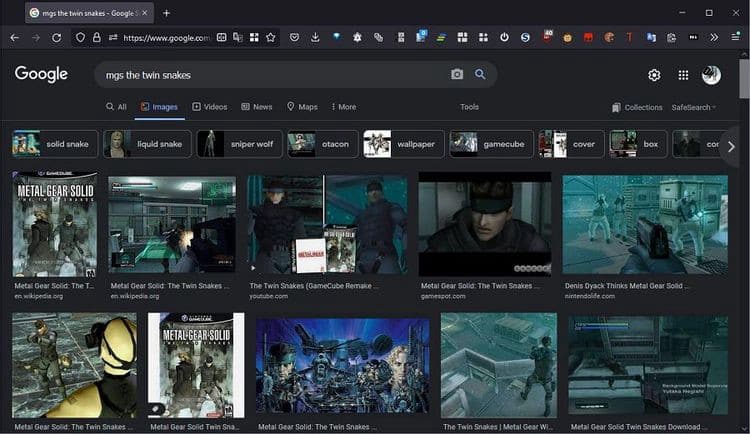Filter by the 'box' chip
The height and width of the screenshot is (434, 750).
coord(638,144)
